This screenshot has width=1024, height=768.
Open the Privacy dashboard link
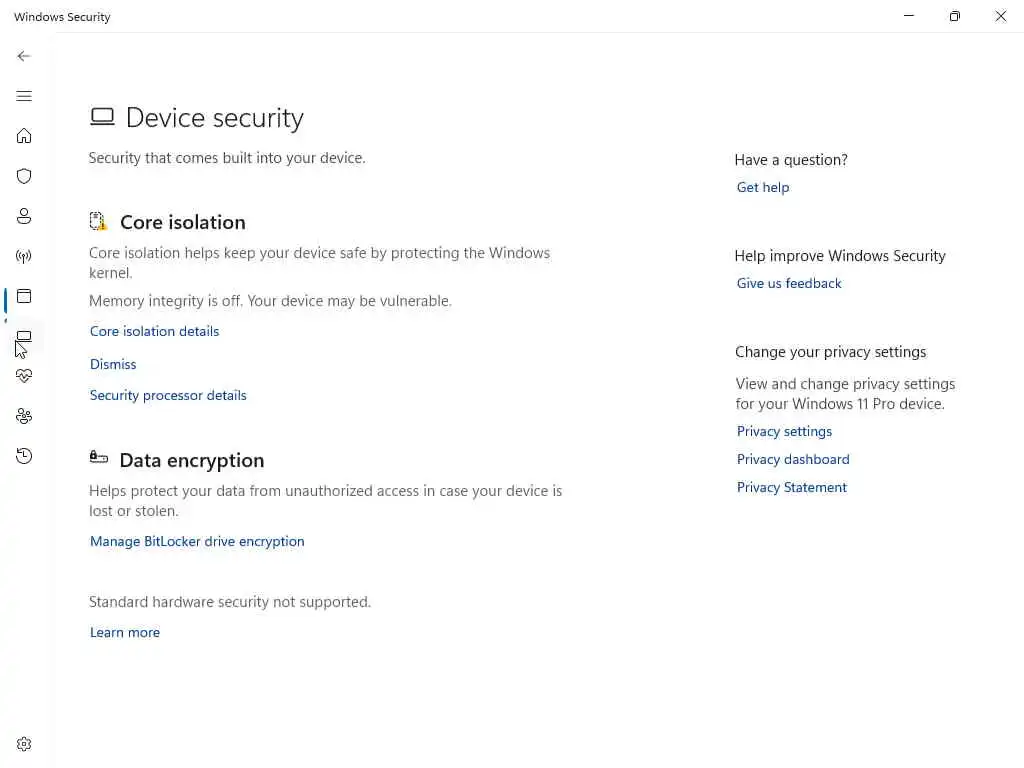coord(793,459)
